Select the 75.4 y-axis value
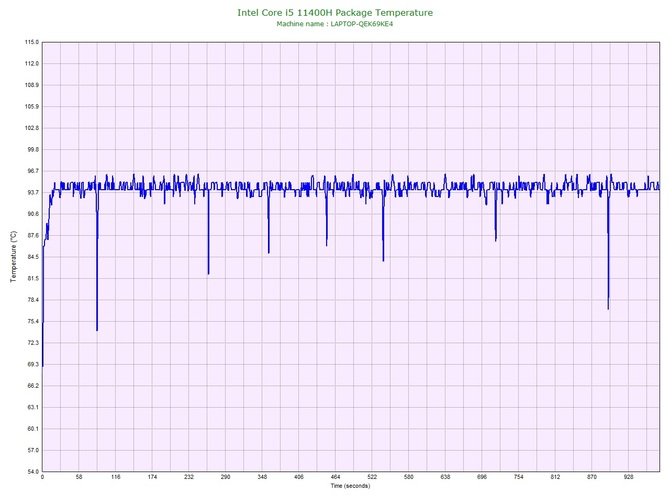The height and width of the screenshot is (503, 670). [x=32, y=321]
